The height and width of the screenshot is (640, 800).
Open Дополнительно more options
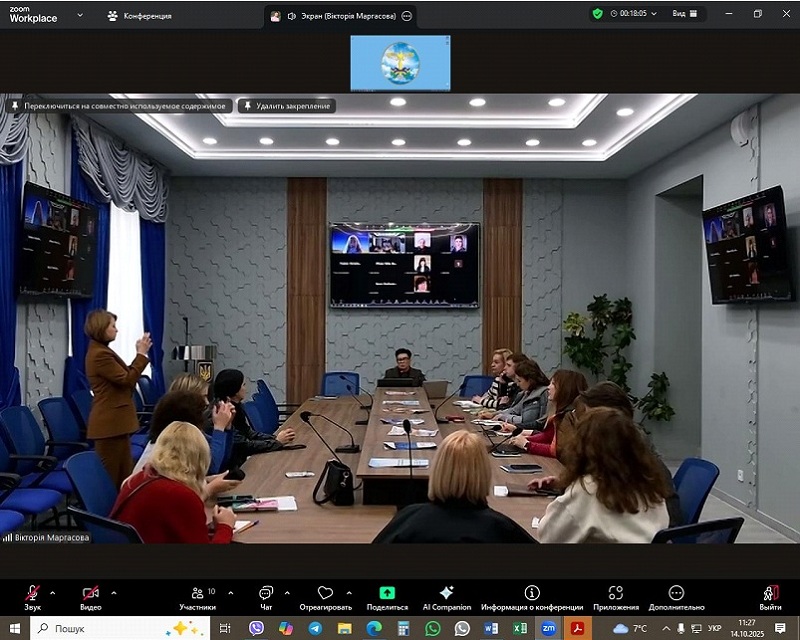pyautogui.click(x=676, y=597)
